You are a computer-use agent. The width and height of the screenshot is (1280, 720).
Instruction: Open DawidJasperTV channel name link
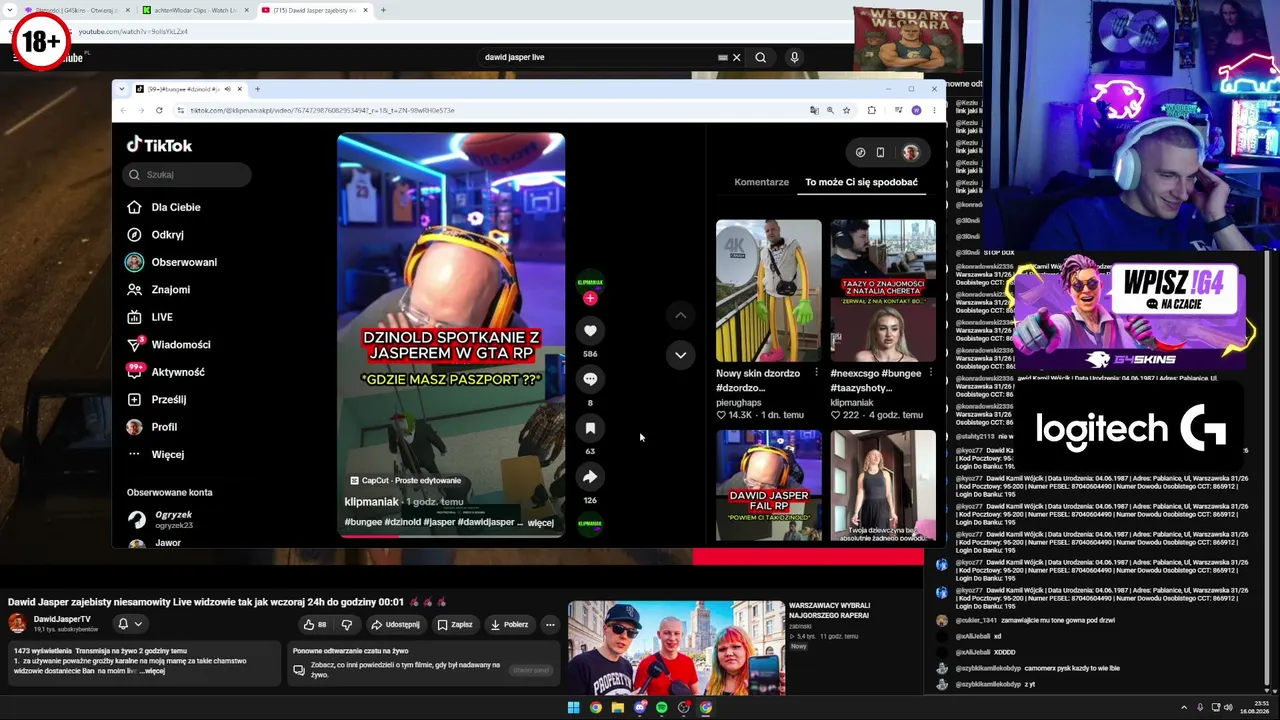(62, 619)
